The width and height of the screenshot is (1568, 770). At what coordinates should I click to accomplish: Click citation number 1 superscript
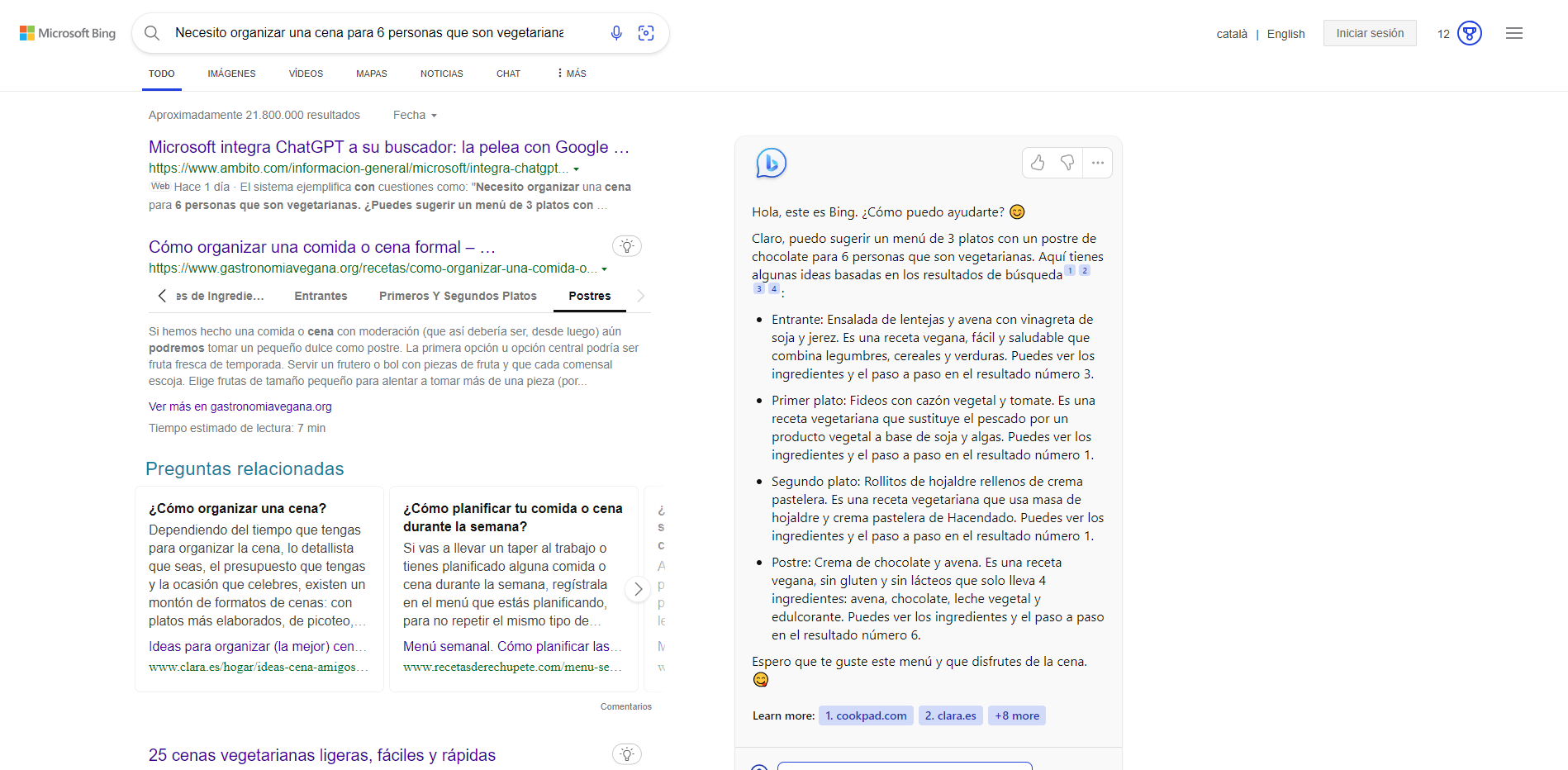point(1070,271)
